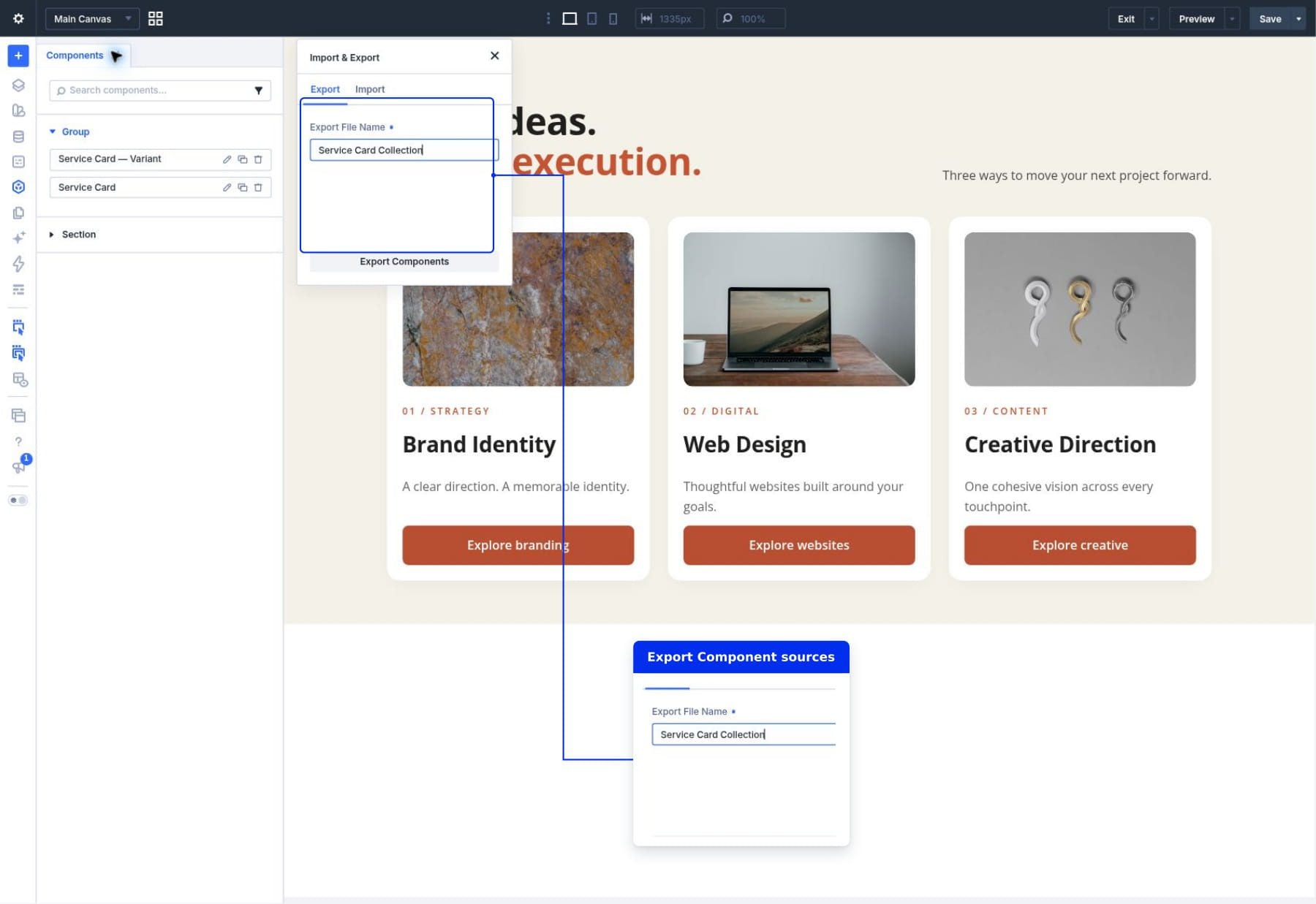Open the Main Canvas dropdown
Image resolution: width=1316 pixels, height=904 pixels.
[92, 18]
